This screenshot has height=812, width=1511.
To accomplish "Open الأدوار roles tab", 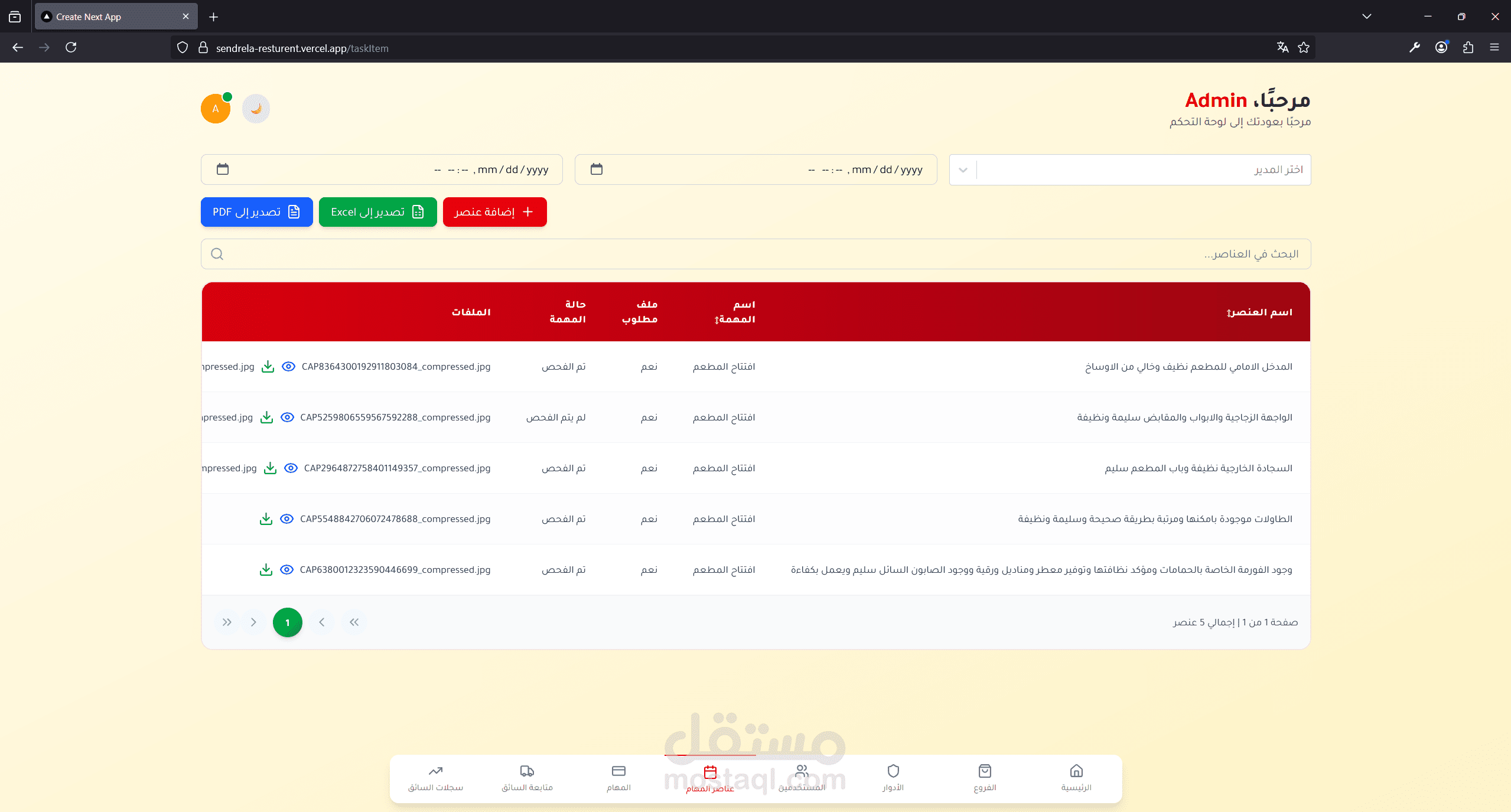I will (893, 778).
